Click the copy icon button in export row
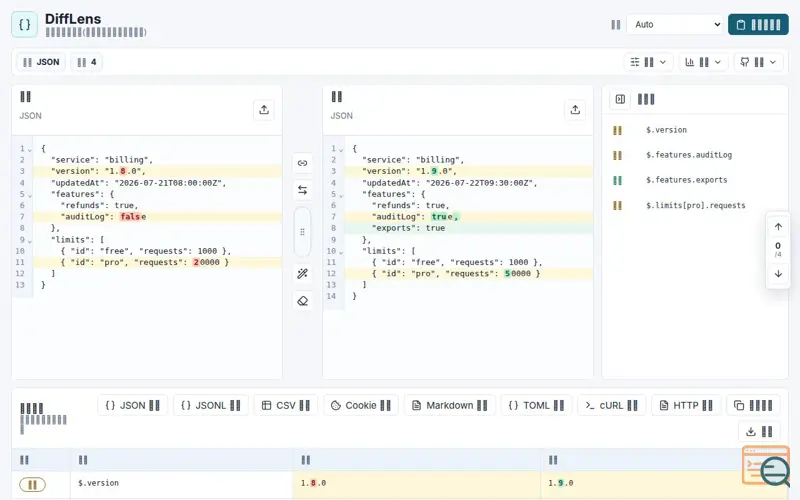The image size is (800, 500). (753, 405)
